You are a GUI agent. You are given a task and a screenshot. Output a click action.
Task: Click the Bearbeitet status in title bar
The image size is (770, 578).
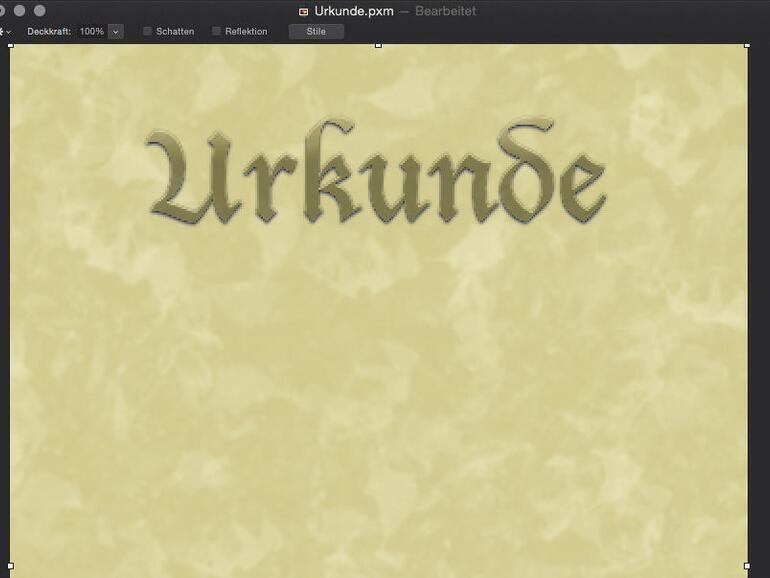coord(445,11)
